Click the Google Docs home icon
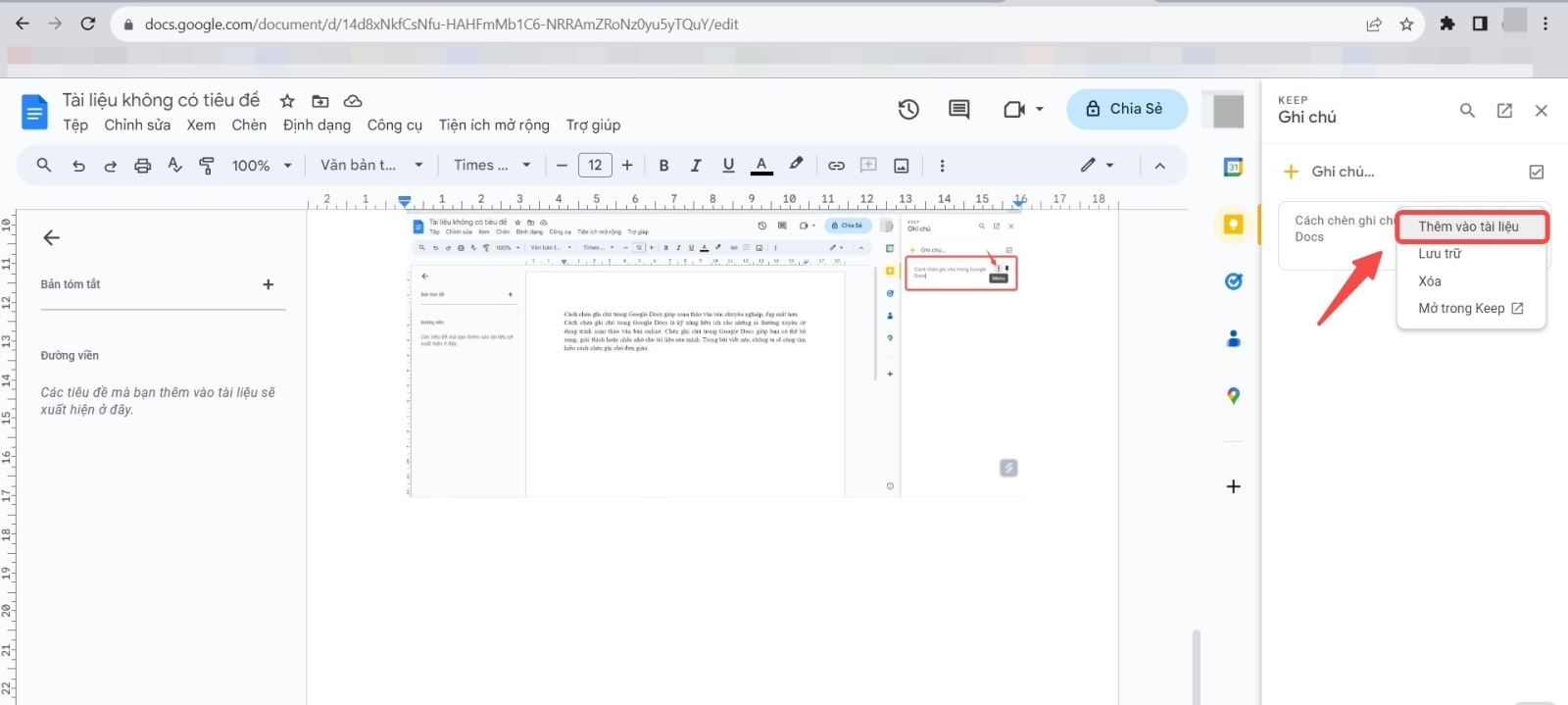Screen dimensions: 1568x705 [34, 113]
